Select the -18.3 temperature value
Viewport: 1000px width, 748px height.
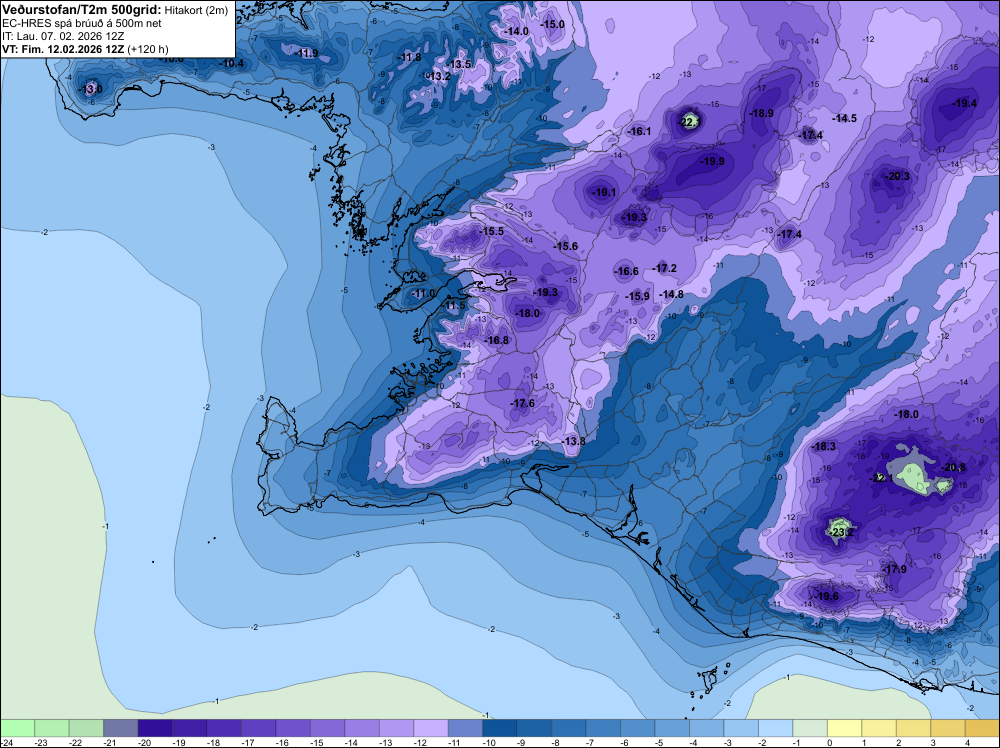[823, 446]
